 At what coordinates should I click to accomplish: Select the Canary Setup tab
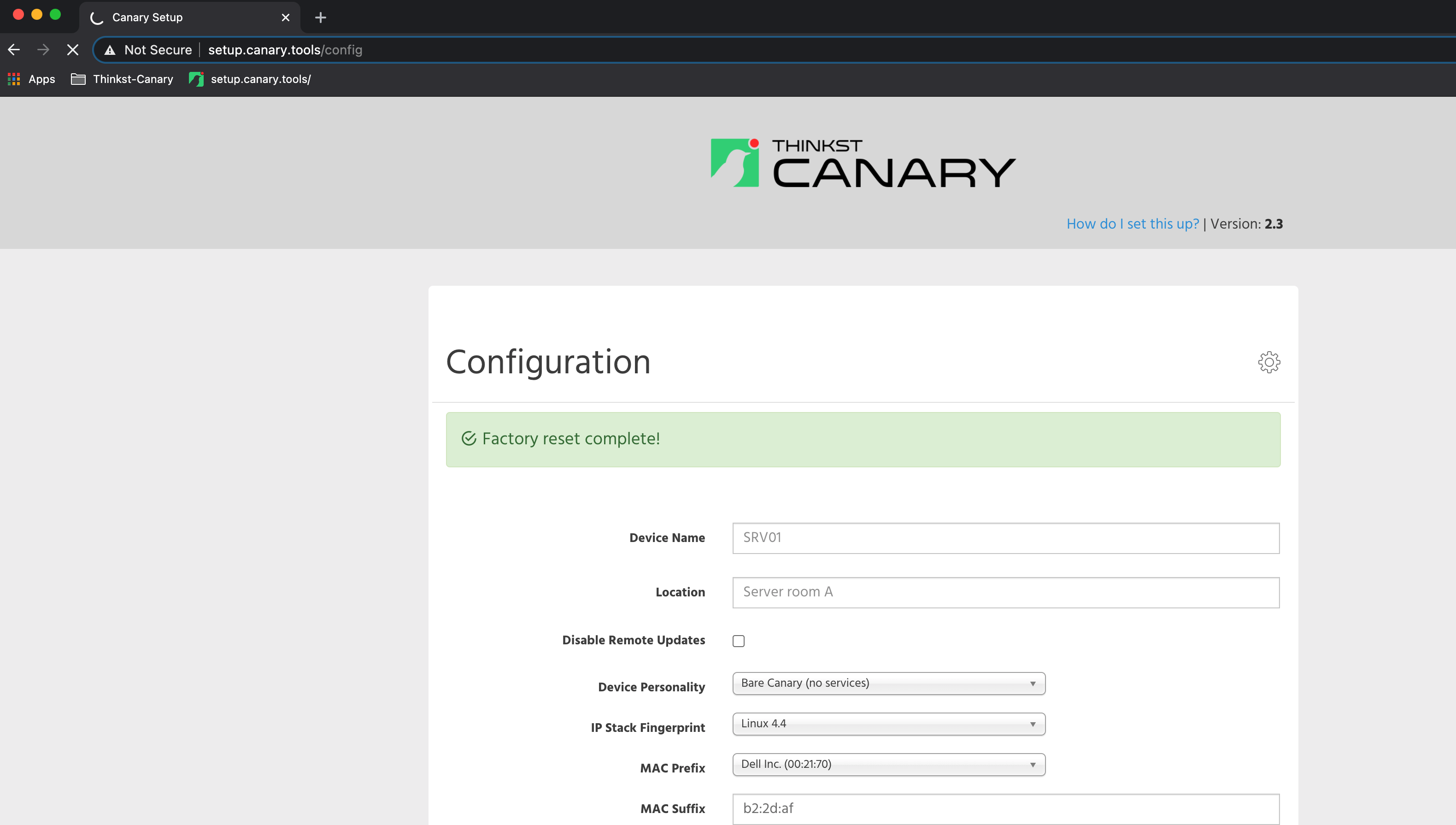click(x=190, y=18)
